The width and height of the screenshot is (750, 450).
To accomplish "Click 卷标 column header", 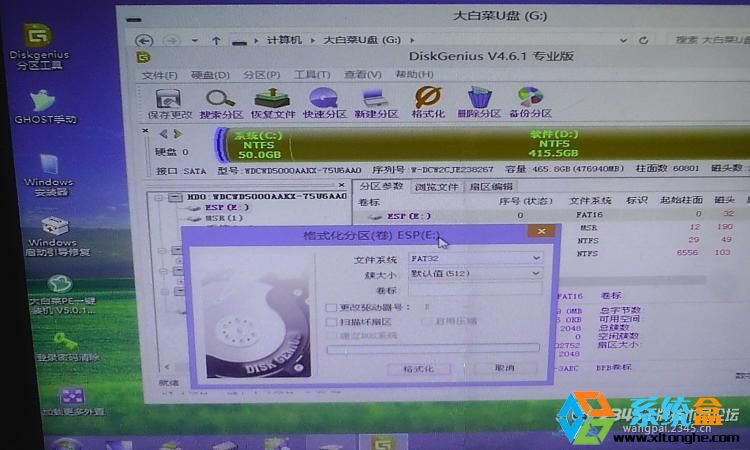I will point(369,202).
